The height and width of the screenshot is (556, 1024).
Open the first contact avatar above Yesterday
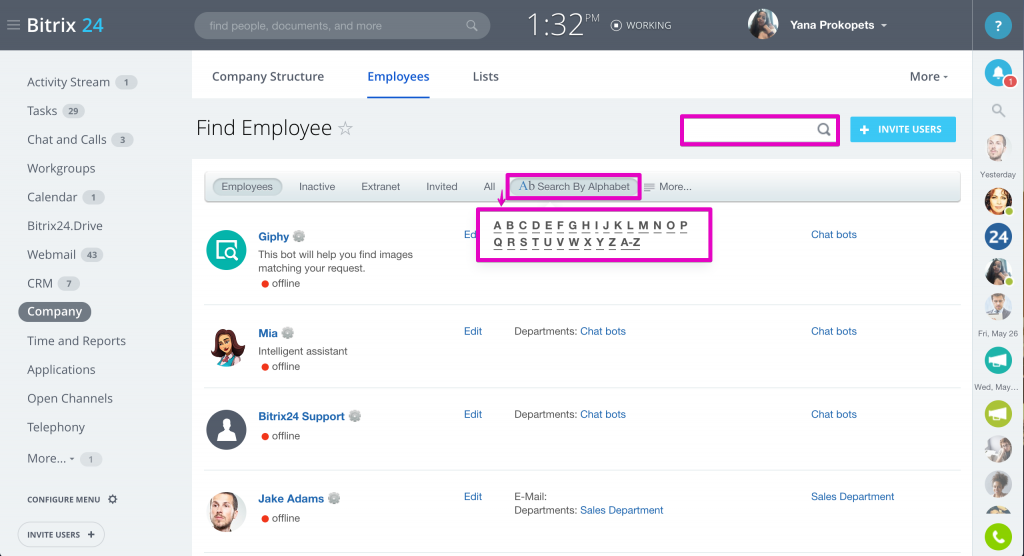[x=998, y=148]
